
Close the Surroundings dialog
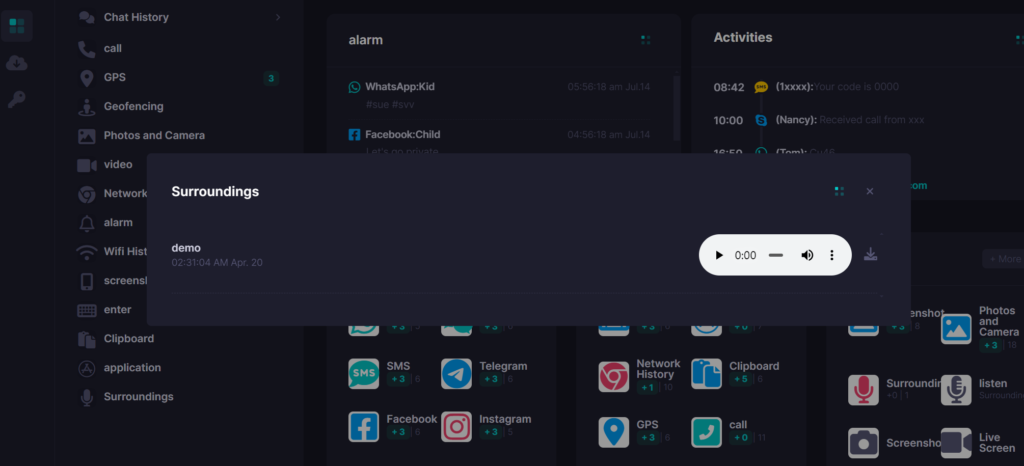coord(869,191)
